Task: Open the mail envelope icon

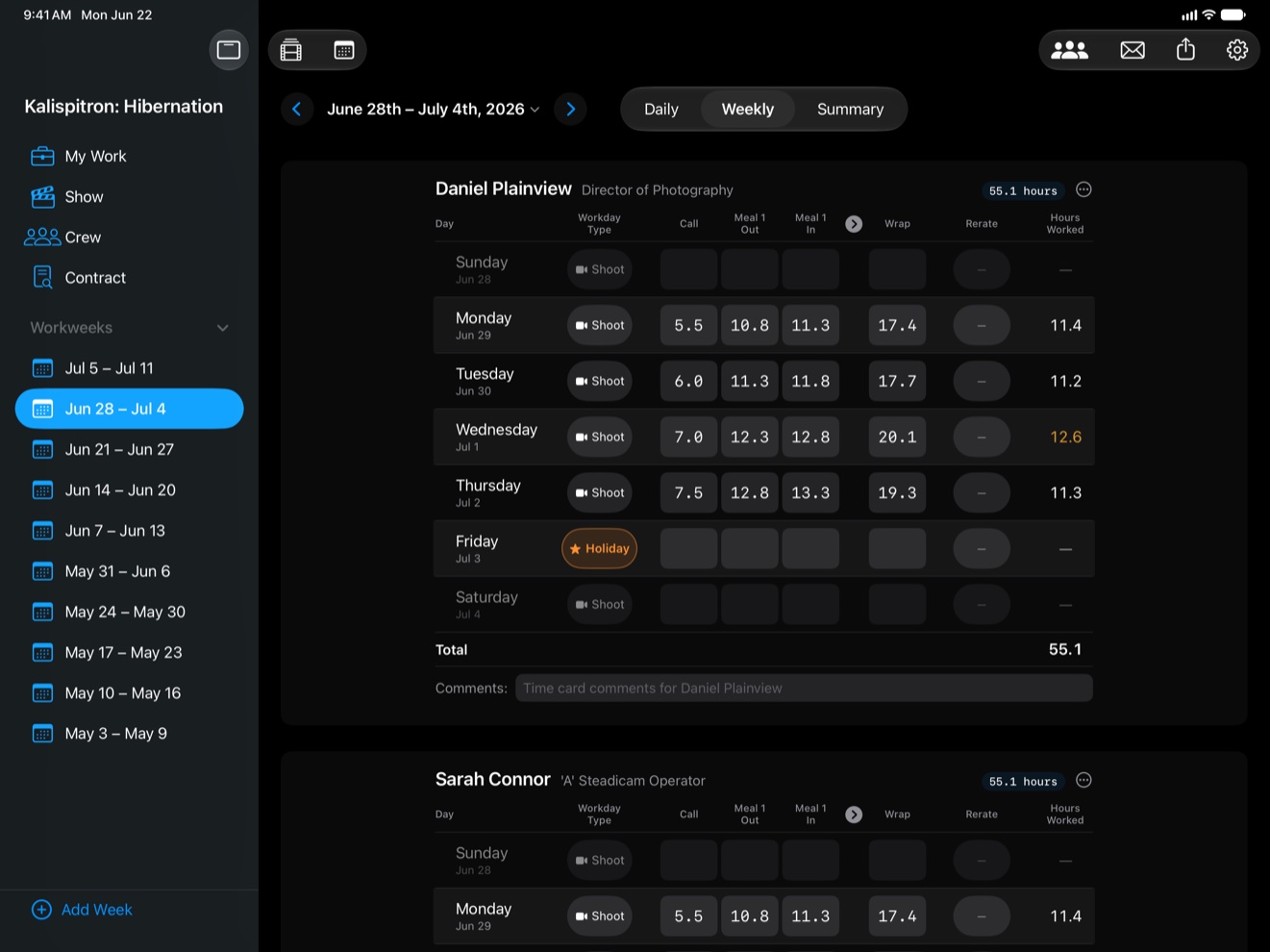Action: click(1133, 50)
